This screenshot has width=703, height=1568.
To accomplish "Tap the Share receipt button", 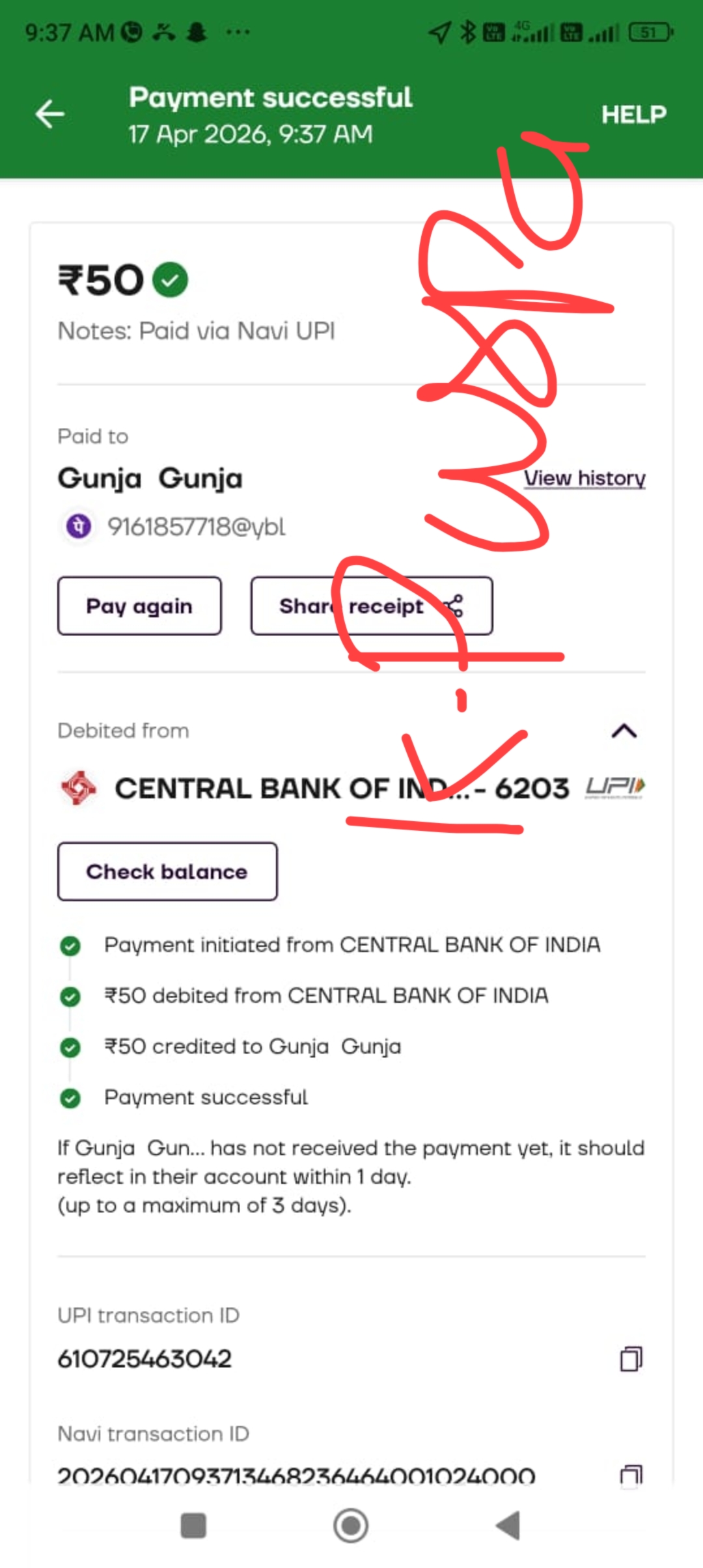I will coord(371,606).
